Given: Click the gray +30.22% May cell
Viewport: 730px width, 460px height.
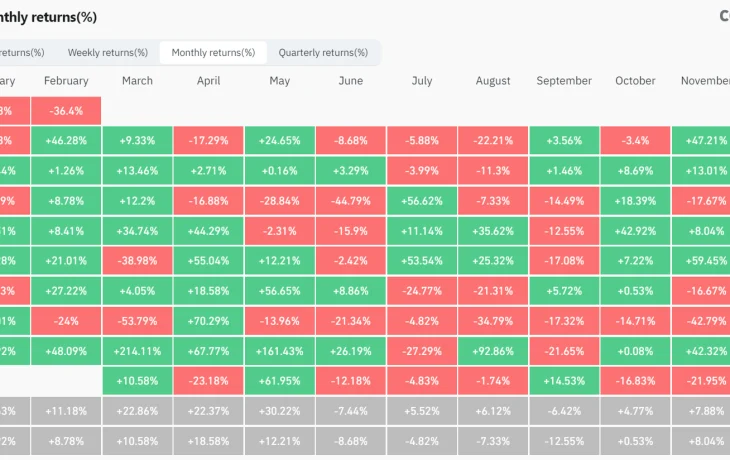Looking at the screenshot, I should pos(280,411).
